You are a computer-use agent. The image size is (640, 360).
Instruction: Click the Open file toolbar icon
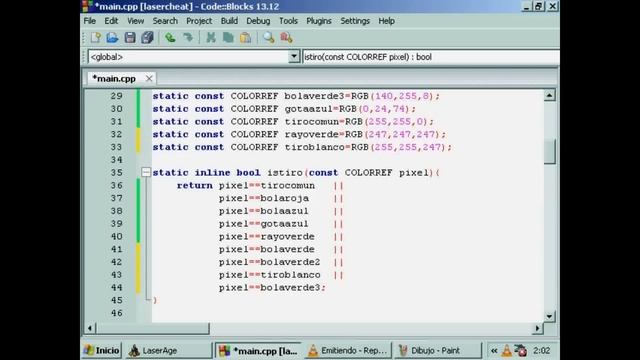pyautogui.click(x=112, y=38)
